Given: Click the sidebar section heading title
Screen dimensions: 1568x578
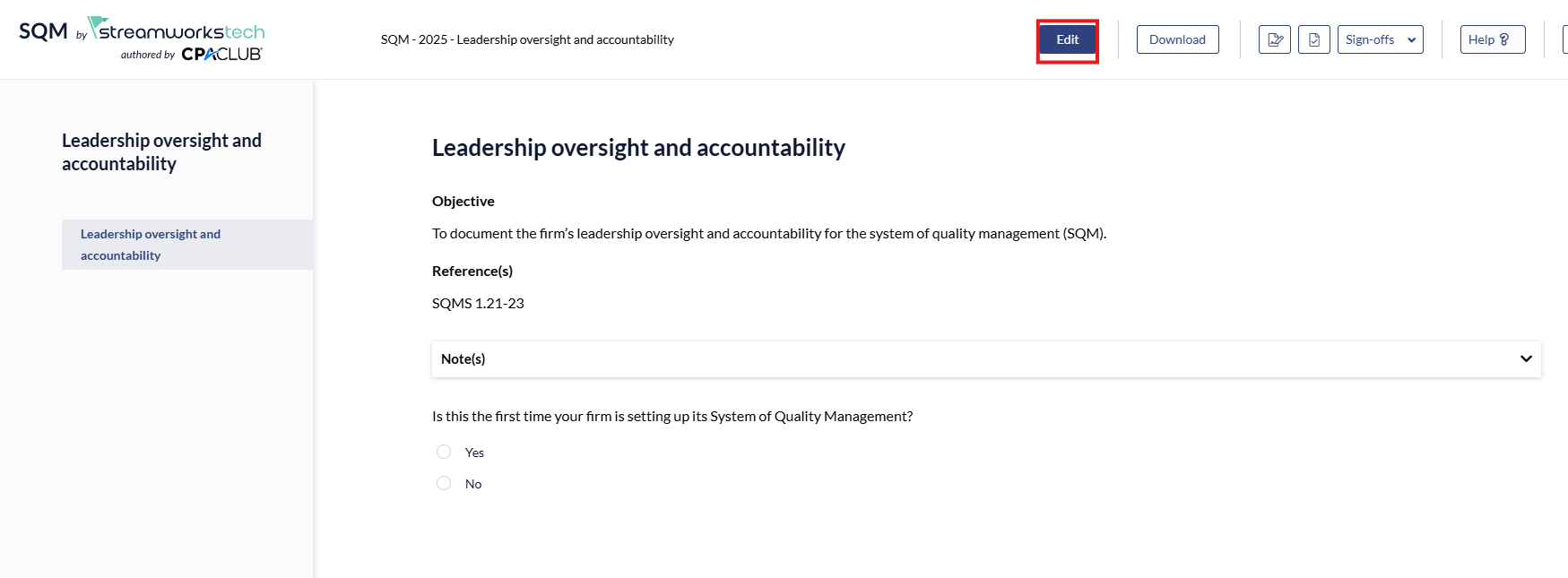Looking at the screenshot, I should [x=161, y=151].
